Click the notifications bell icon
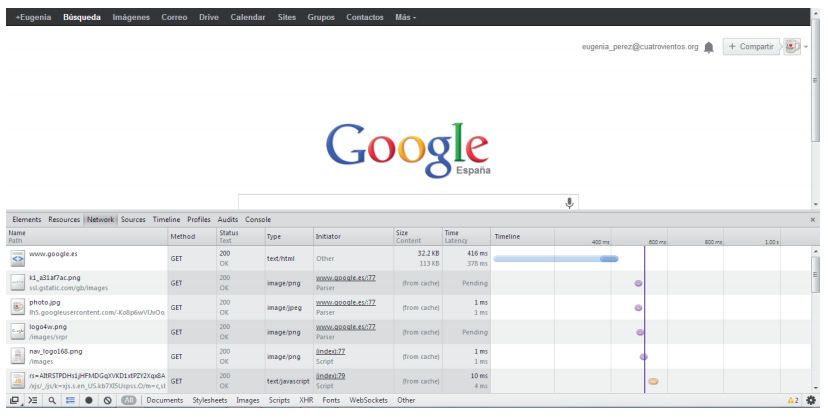Image resolution: width=828 pixels, height=418 pixels. click(709, 48)
